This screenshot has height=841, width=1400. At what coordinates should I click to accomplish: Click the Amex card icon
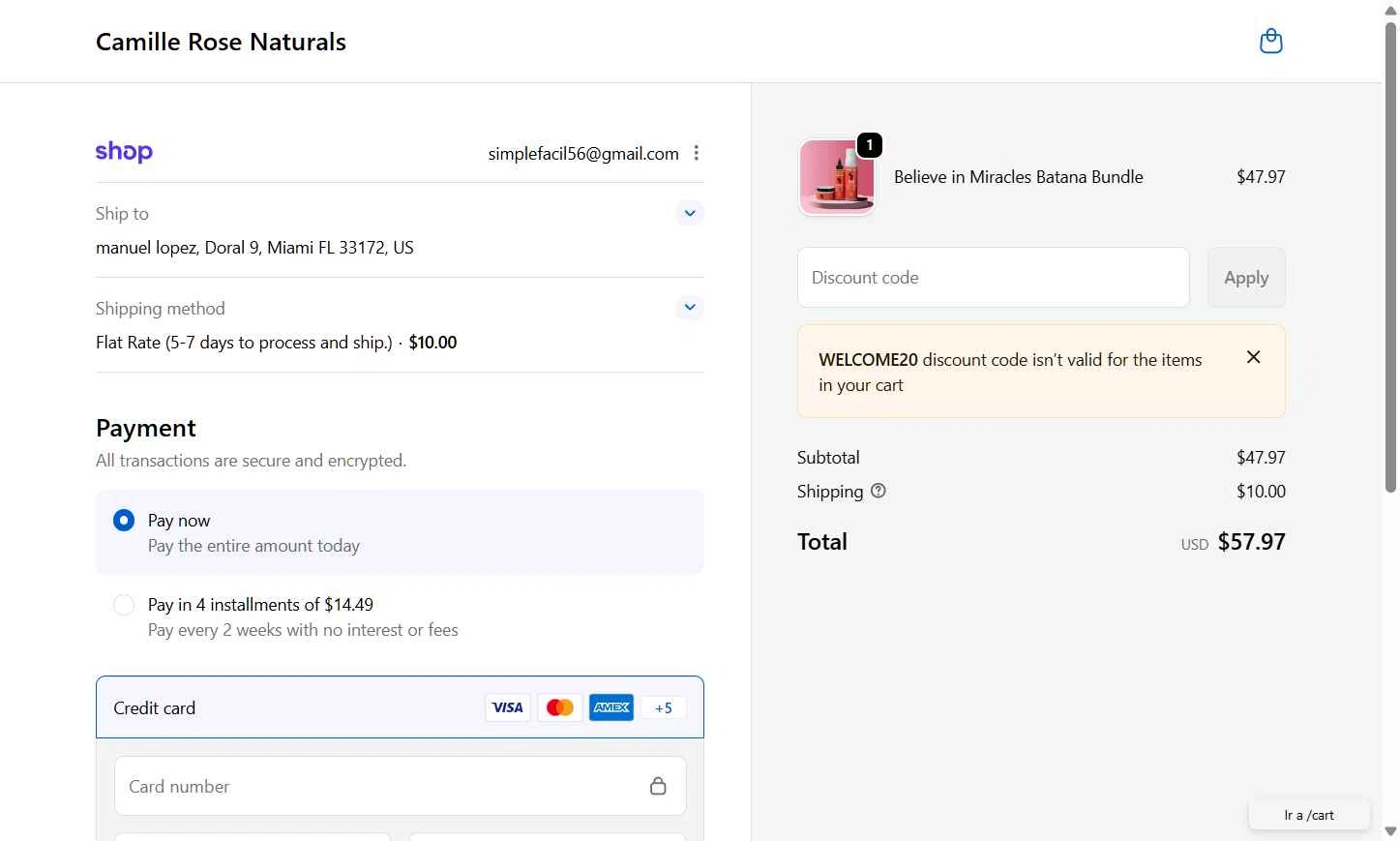click(611, 707)
